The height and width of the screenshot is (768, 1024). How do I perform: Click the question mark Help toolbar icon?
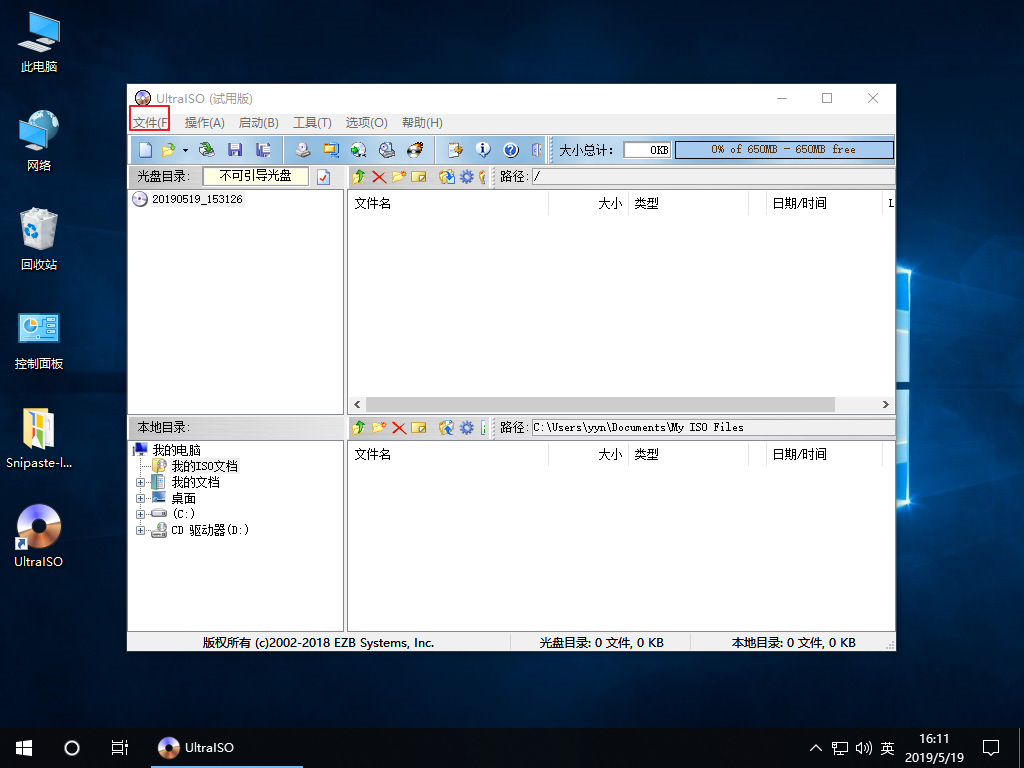(511, 150)
